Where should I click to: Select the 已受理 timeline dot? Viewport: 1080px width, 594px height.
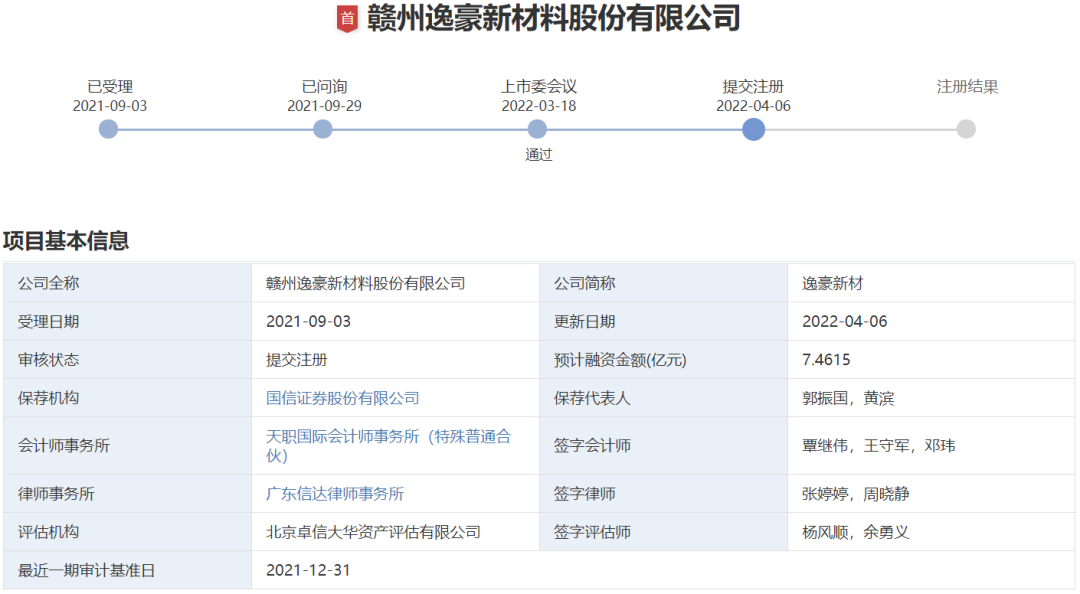pyautogui.click(x=108, y=129)
